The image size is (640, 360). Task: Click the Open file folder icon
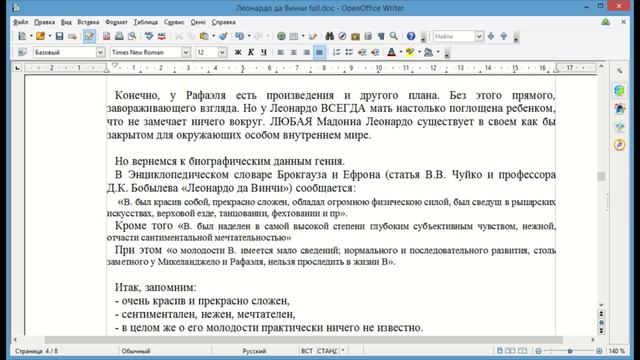pyautogui.click(x=40, y=36)
